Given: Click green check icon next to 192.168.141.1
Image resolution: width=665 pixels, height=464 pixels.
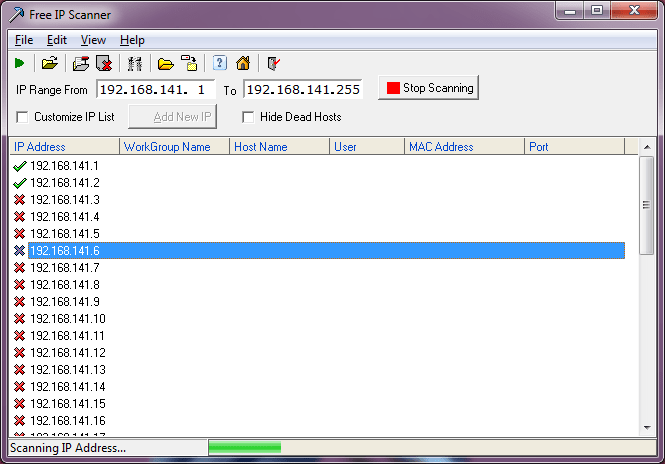Looking at the screenshot, I should point(20,166).
